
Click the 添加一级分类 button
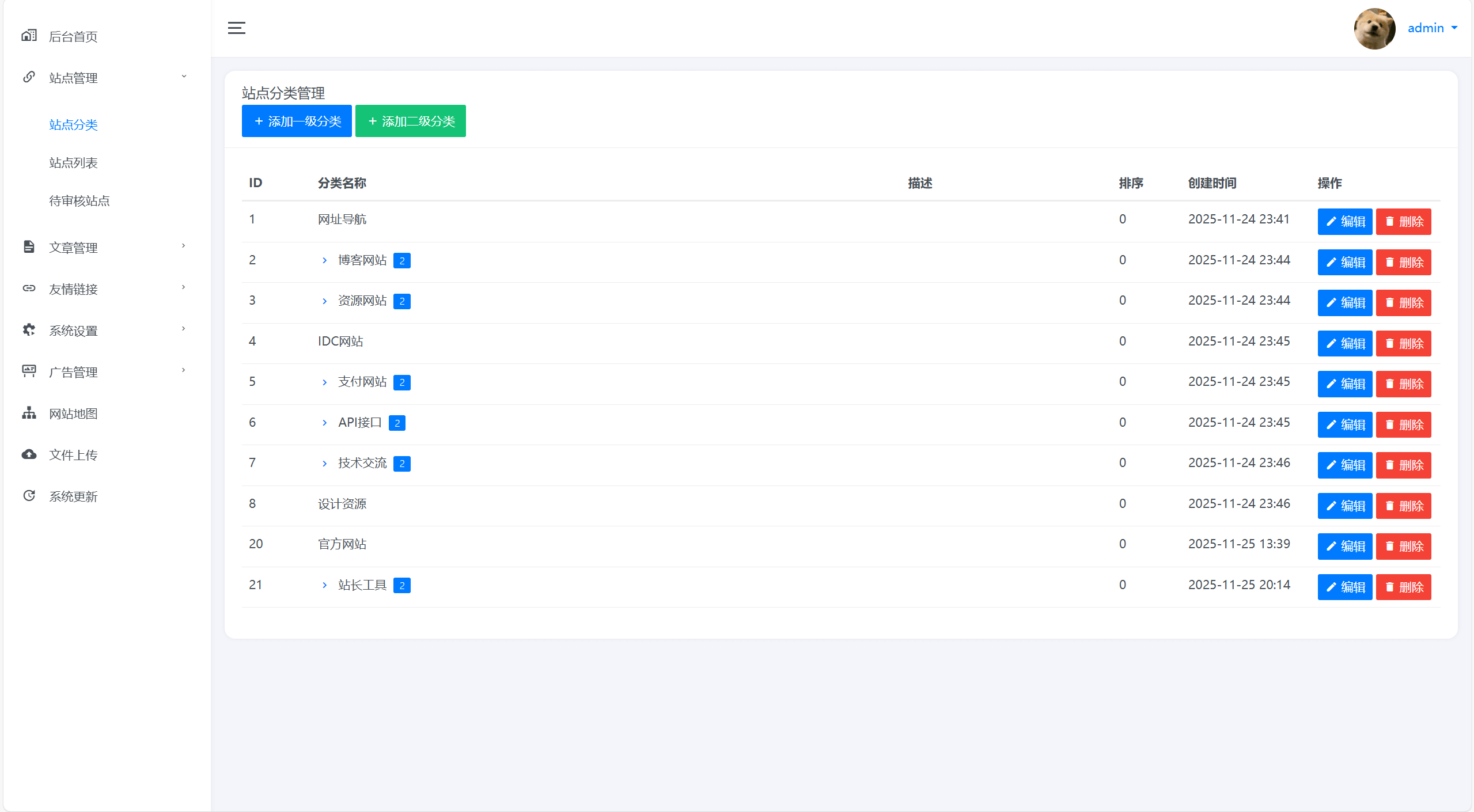(297, 121)
